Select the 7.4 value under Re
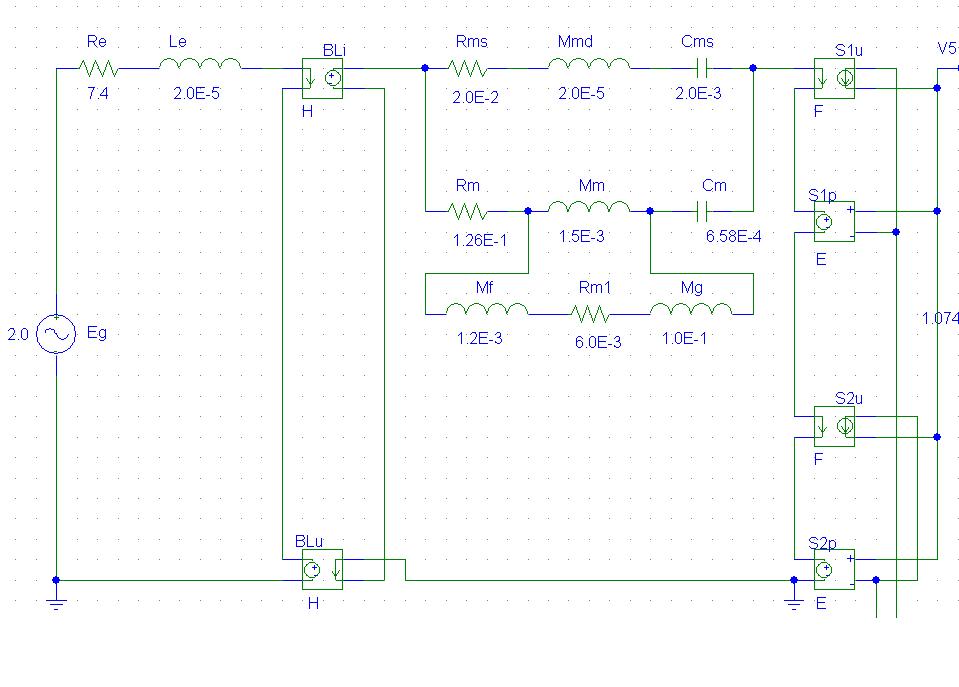 98,94
